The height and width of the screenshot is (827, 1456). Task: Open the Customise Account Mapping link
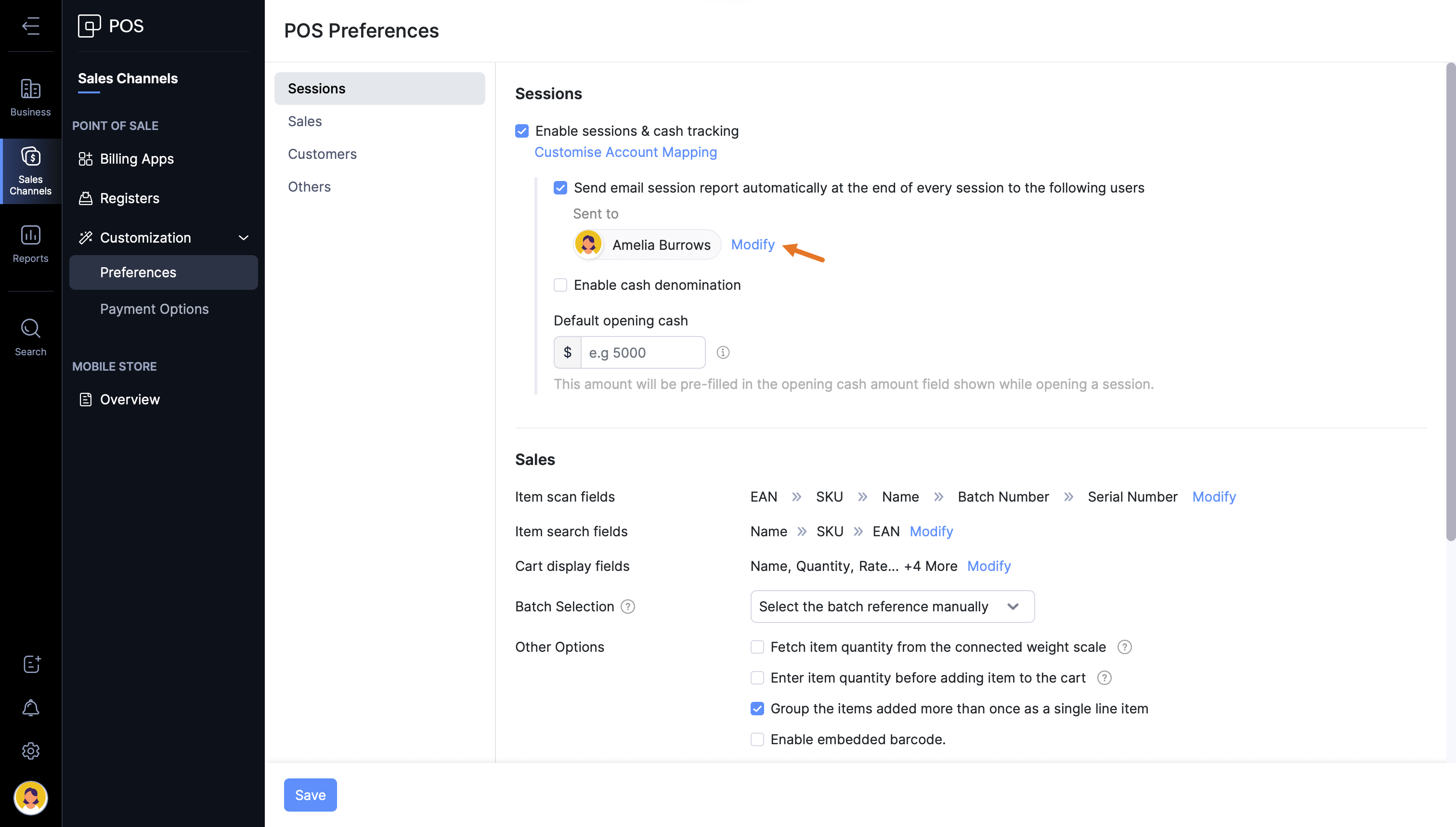(x=625, y=152)
